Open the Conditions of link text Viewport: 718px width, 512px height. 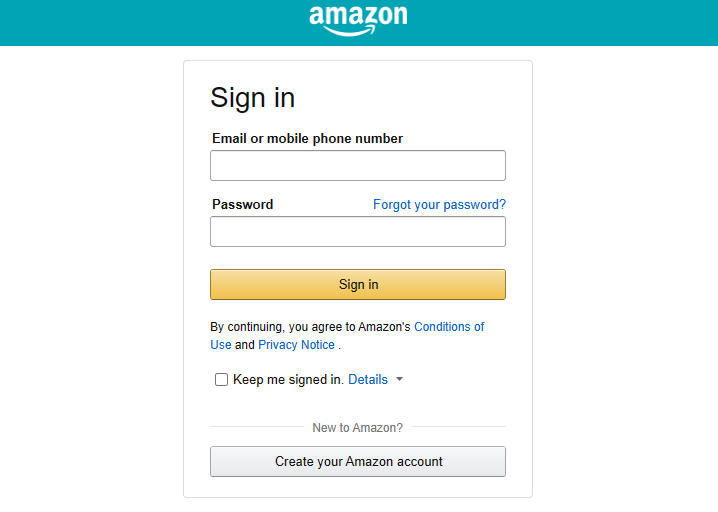(x=449, y=327)
